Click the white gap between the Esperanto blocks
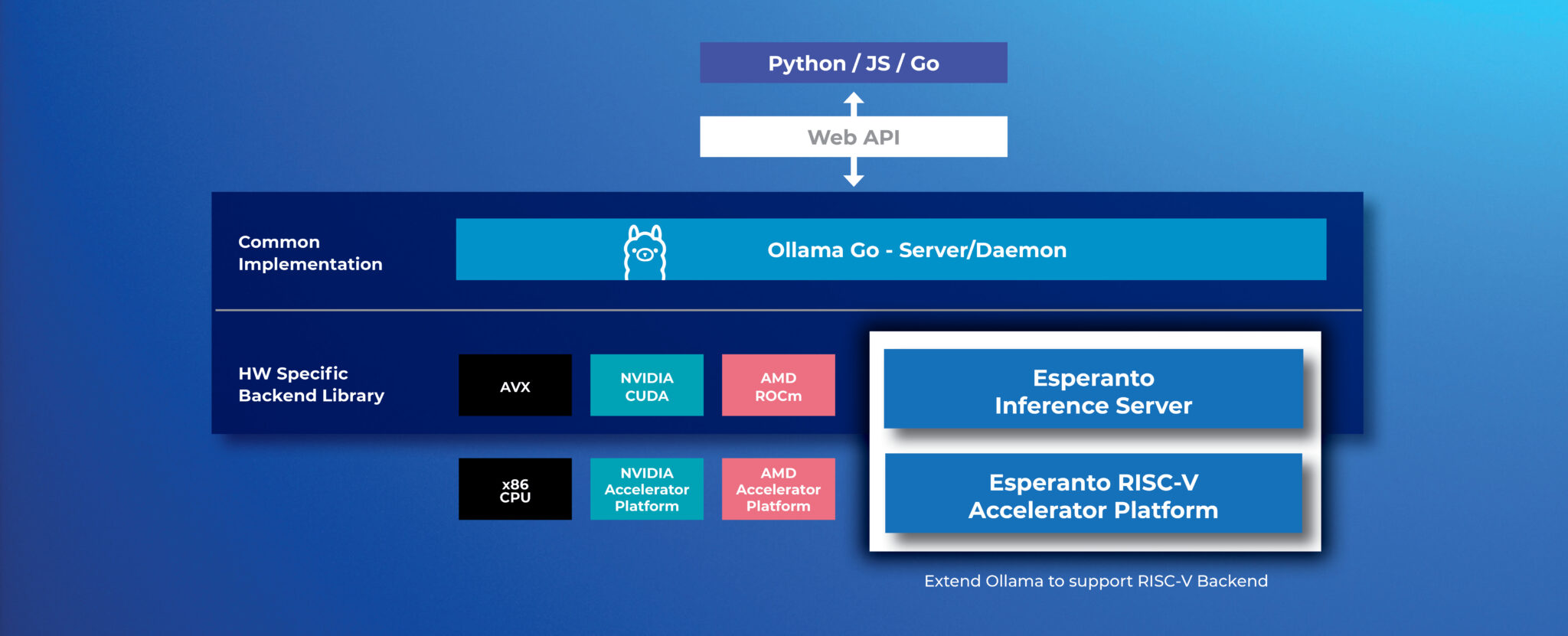Screen dimensions: 1568x636 (x=1095, y=442)
